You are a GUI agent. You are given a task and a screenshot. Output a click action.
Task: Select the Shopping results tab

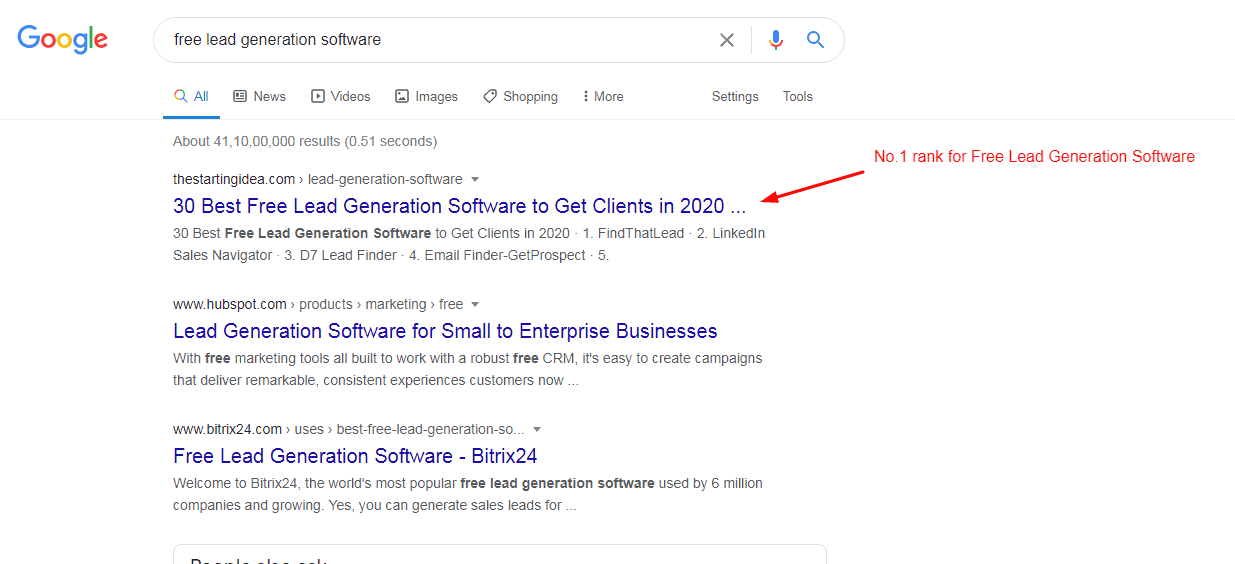tap(520, 97)
